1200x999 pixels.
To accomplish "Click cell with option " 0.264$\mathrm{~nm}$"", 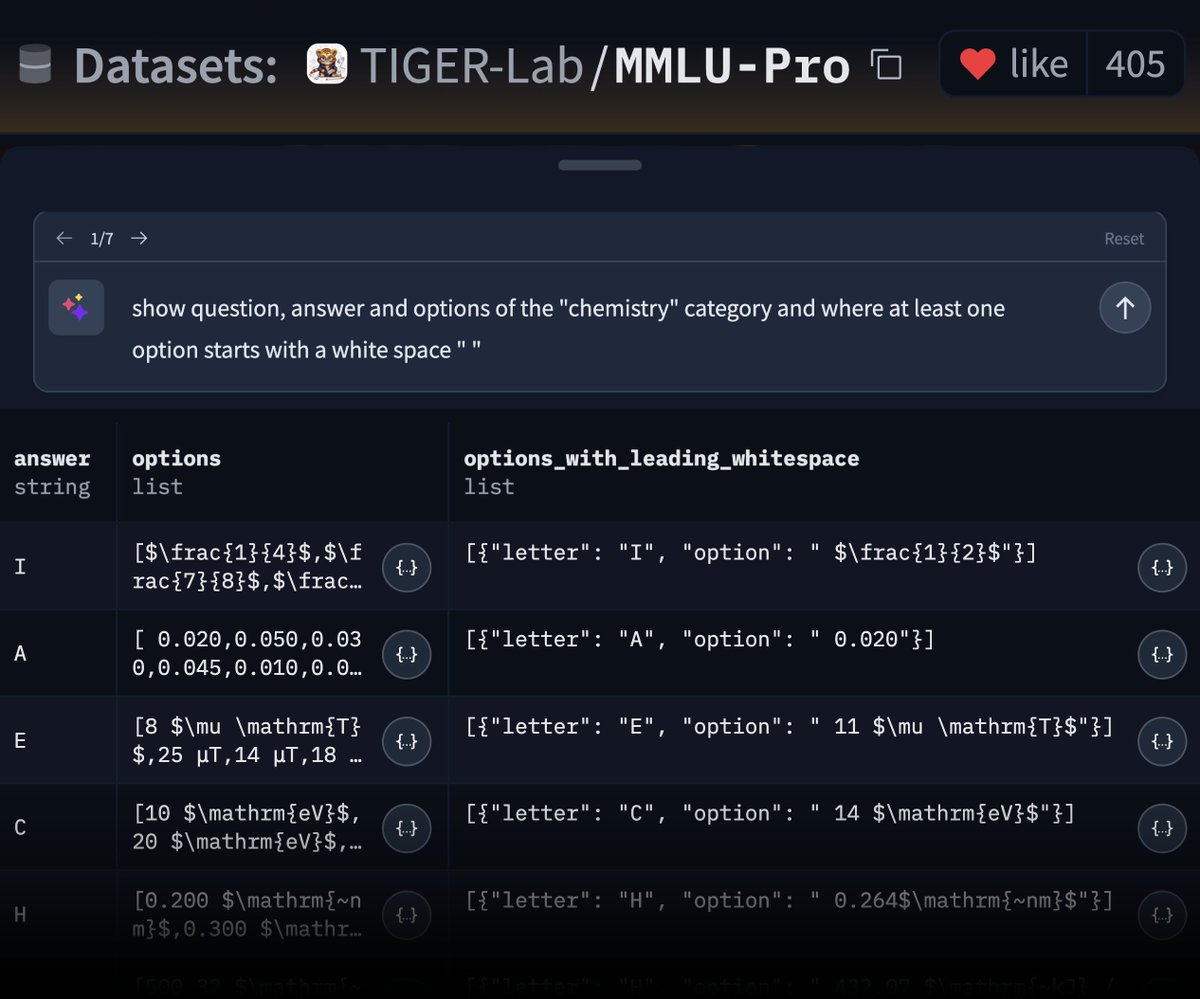I will click(x=789, y=901).
